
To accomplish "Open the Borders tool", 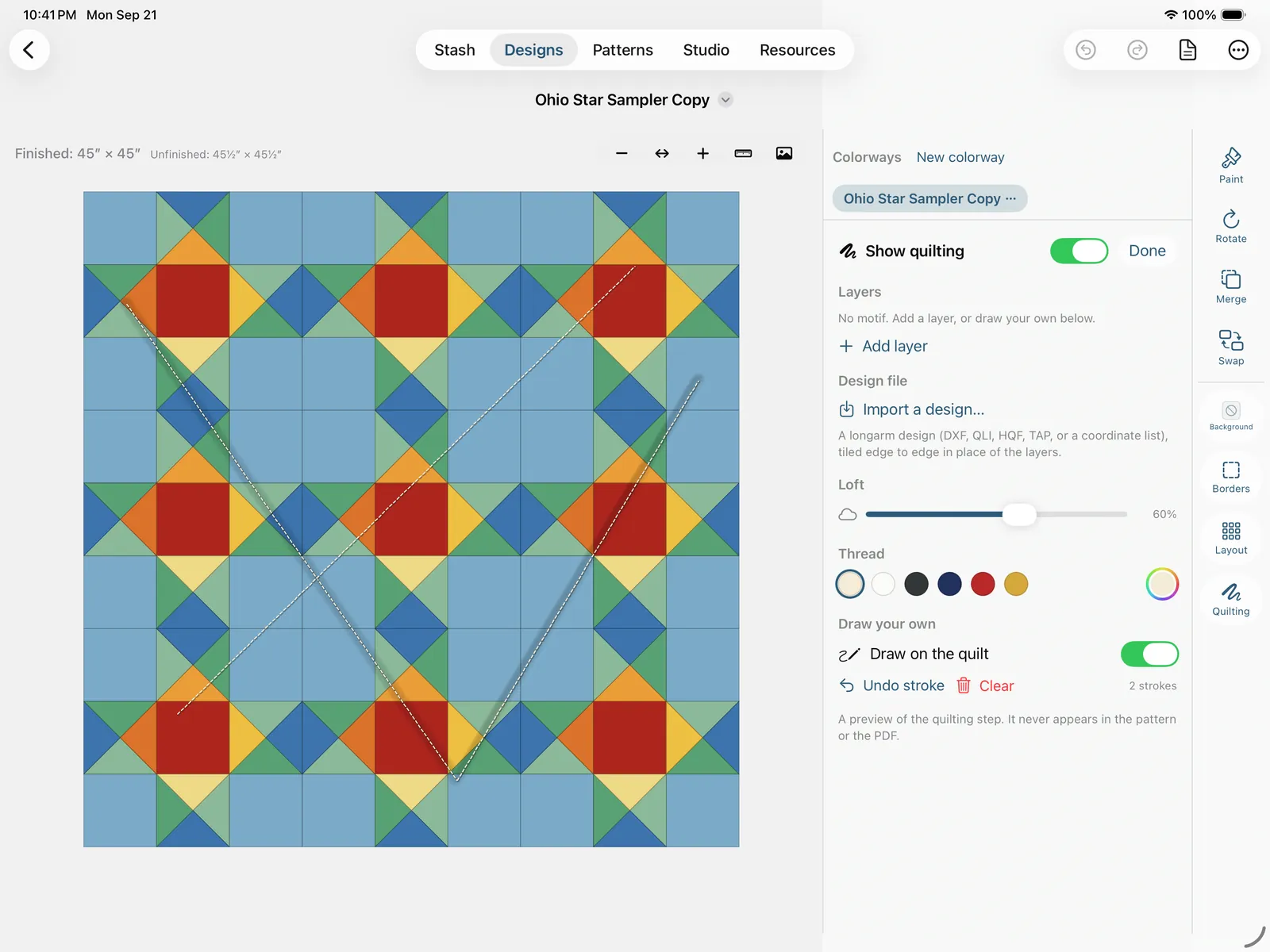I will click(1231, 477).
